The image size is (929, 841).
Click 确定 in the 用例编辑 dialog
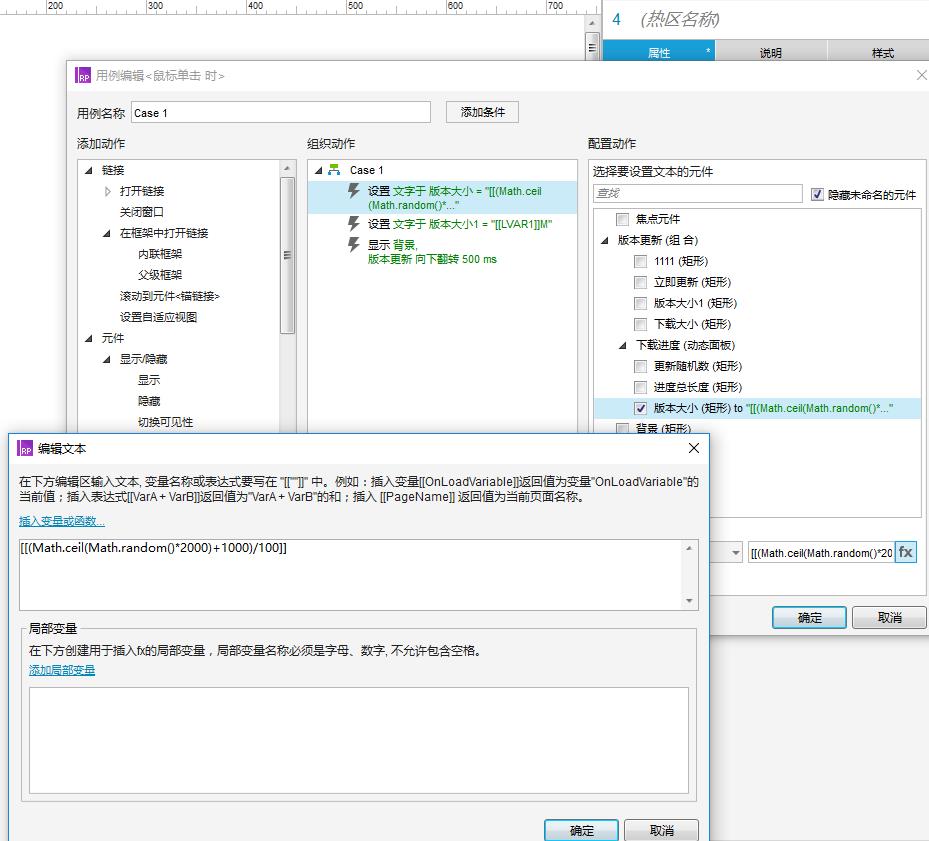pyautogui.click(x=809, y=618)
